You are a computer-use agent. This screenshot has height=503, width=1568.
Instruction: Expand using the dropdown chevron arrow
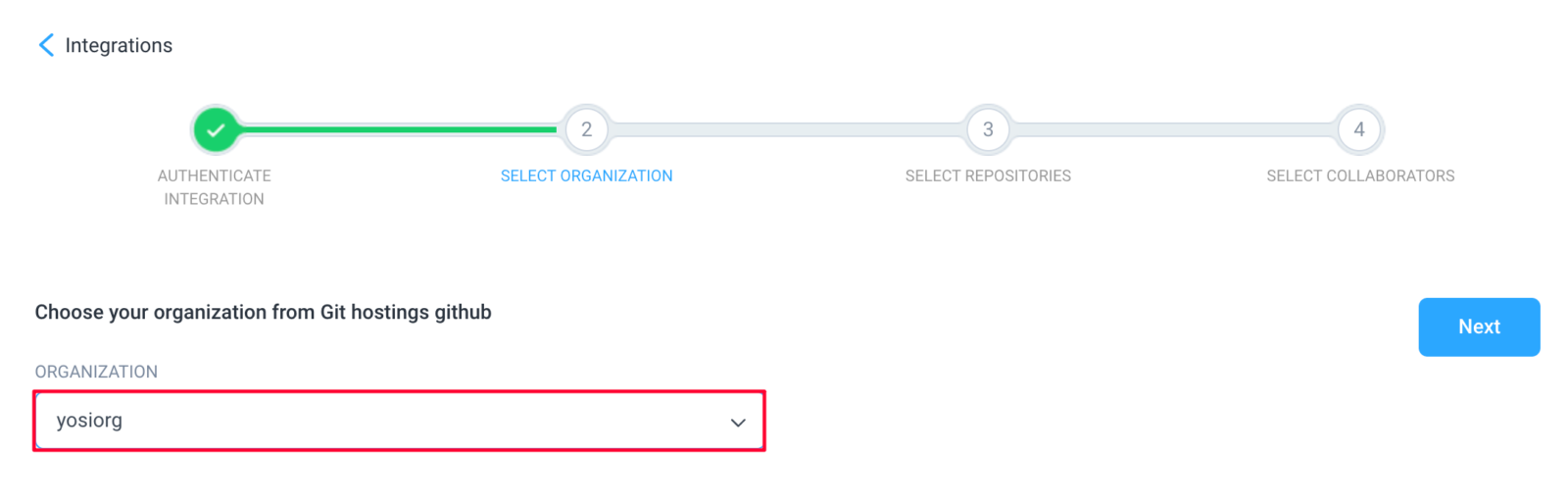[738, 423]
